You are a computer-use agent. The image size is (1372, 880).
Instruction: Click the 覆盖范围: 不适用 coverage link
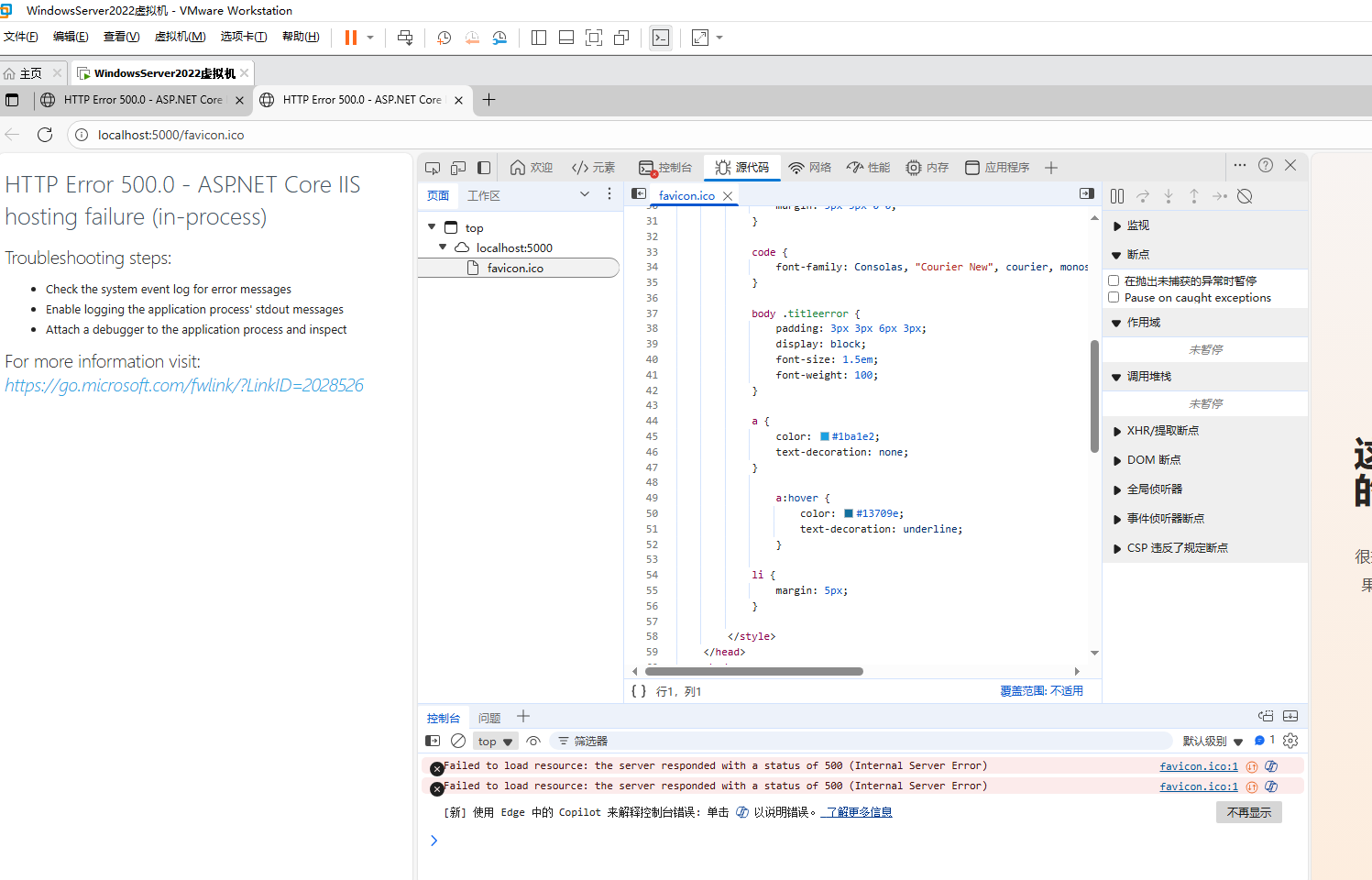pyautogui.click(x=1041, y=691)
